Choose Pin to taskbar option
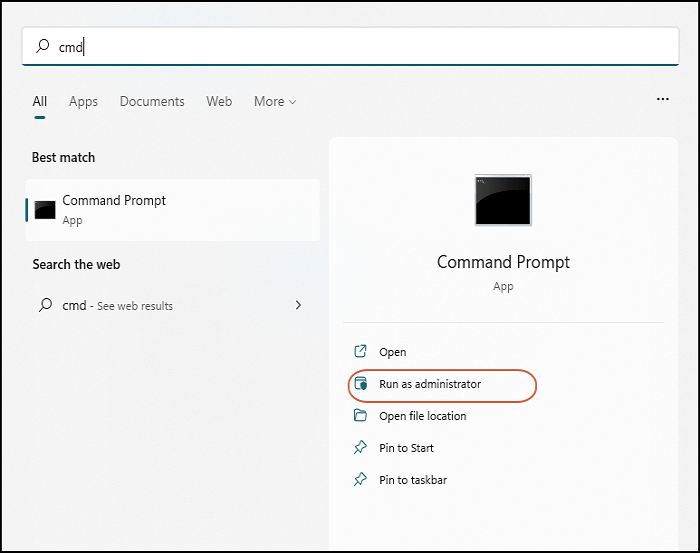Image resolution: width=700 pixels, height=553 pixels. point(412,480)
